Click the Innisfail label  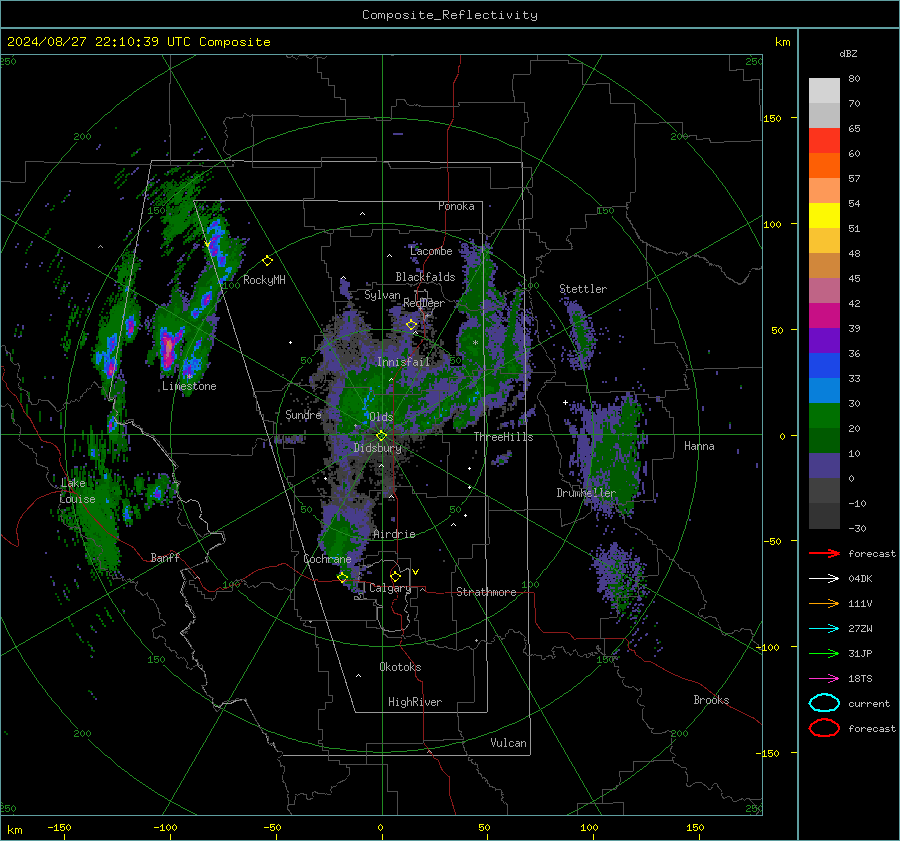404,362
